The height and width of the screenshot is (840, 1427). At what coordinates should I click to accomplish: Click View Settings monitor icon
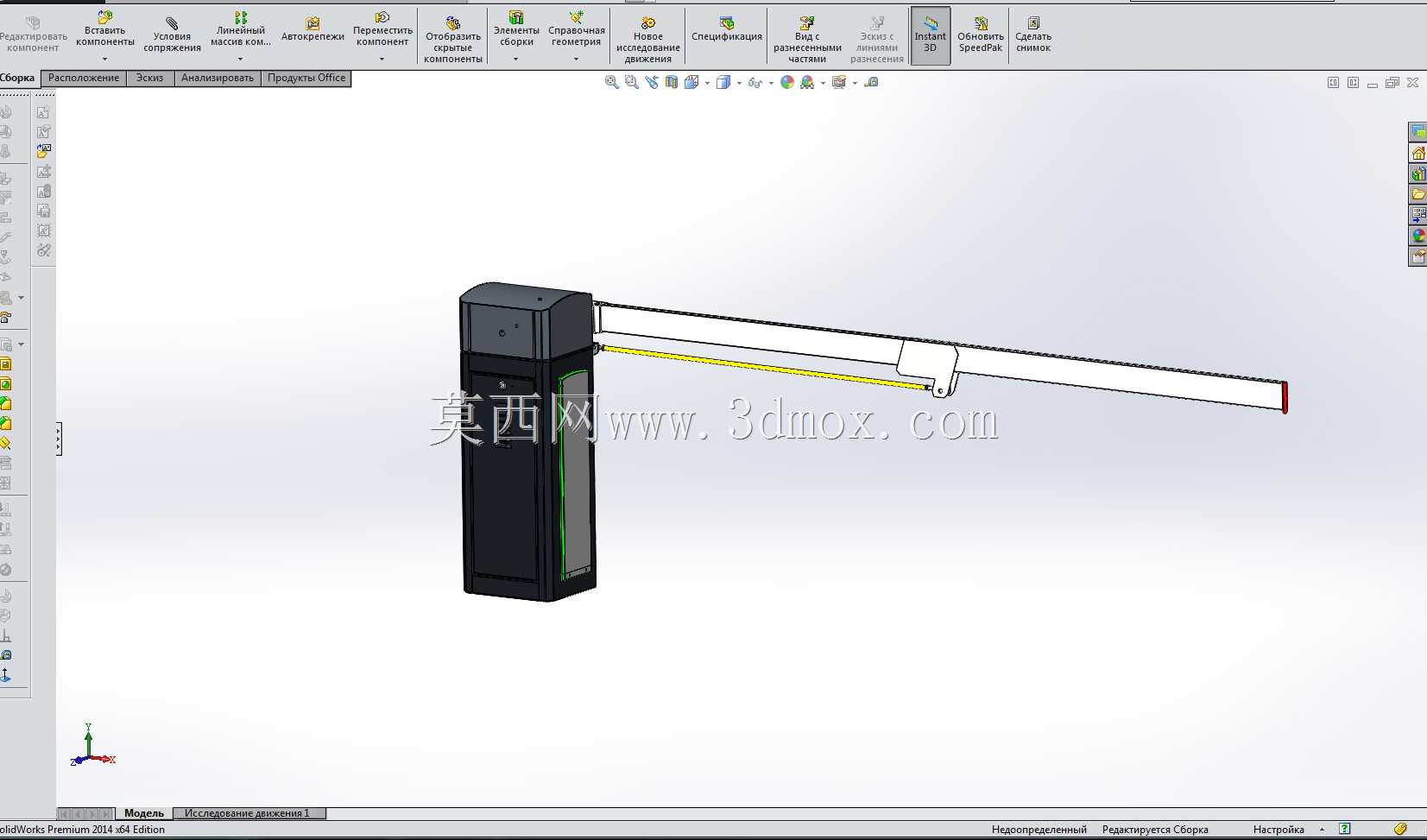839,82
